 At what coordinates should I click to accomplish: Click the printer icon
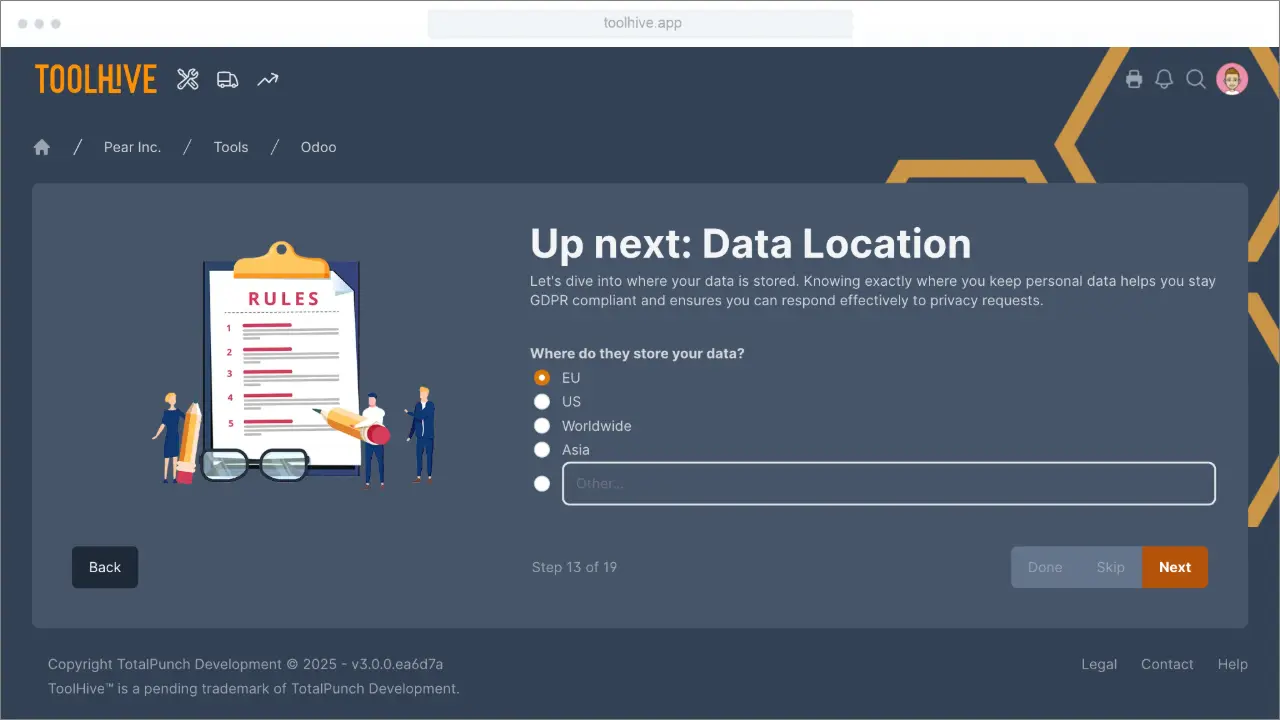[x=1134, y=79]
